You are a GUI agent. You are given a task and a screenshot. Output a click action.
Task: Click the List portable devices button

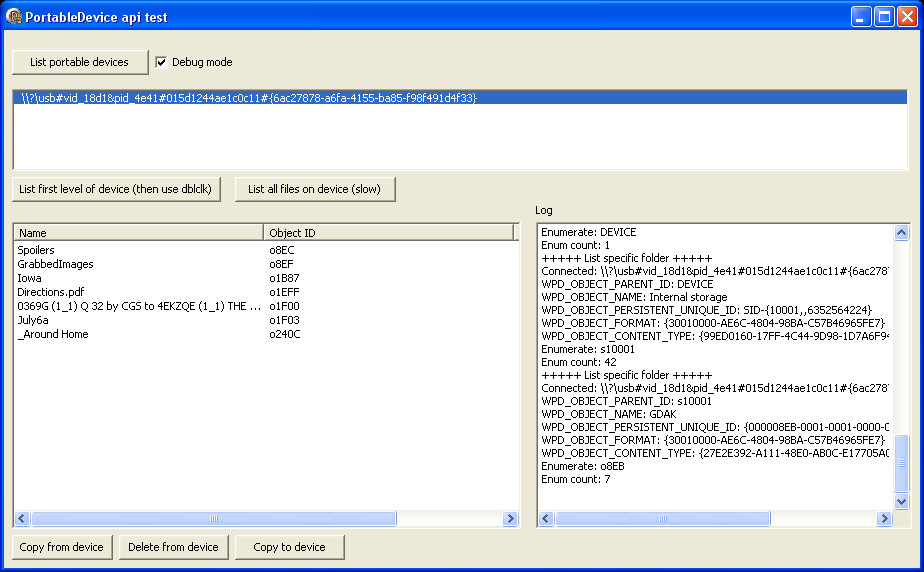point(80,62)
